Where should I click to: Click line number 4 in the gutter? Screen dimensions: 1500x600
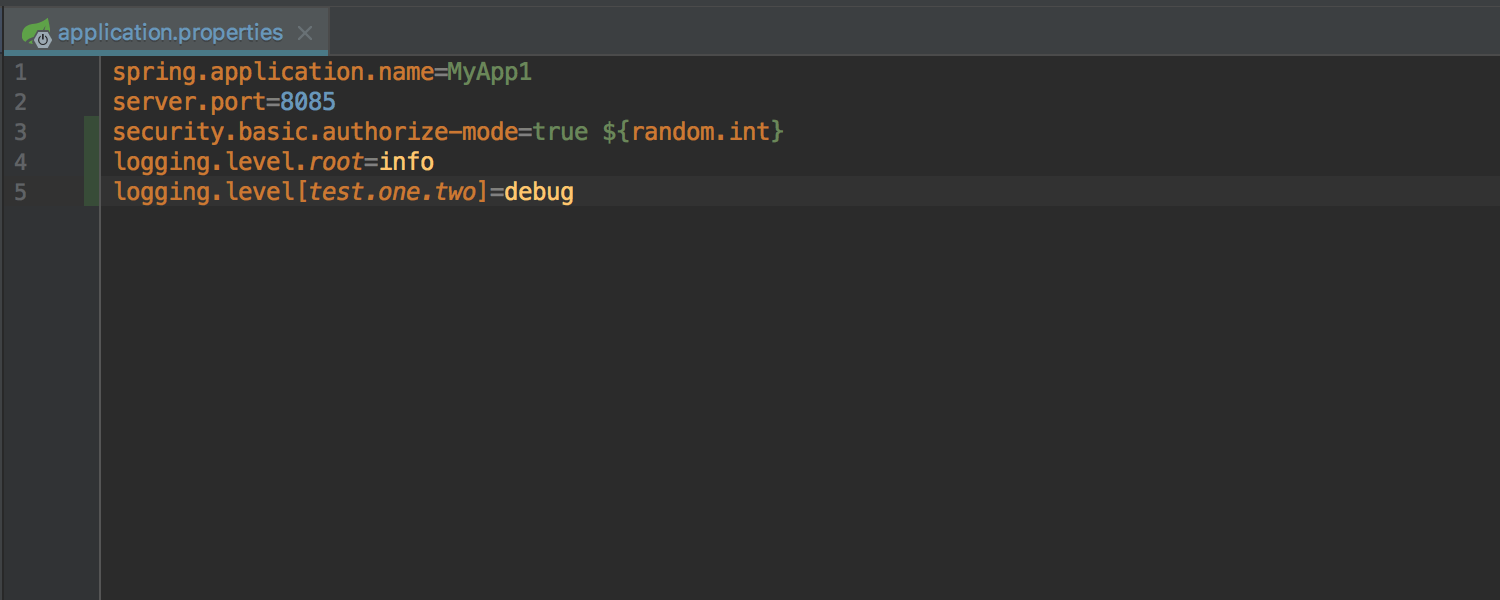coord(20,162)
